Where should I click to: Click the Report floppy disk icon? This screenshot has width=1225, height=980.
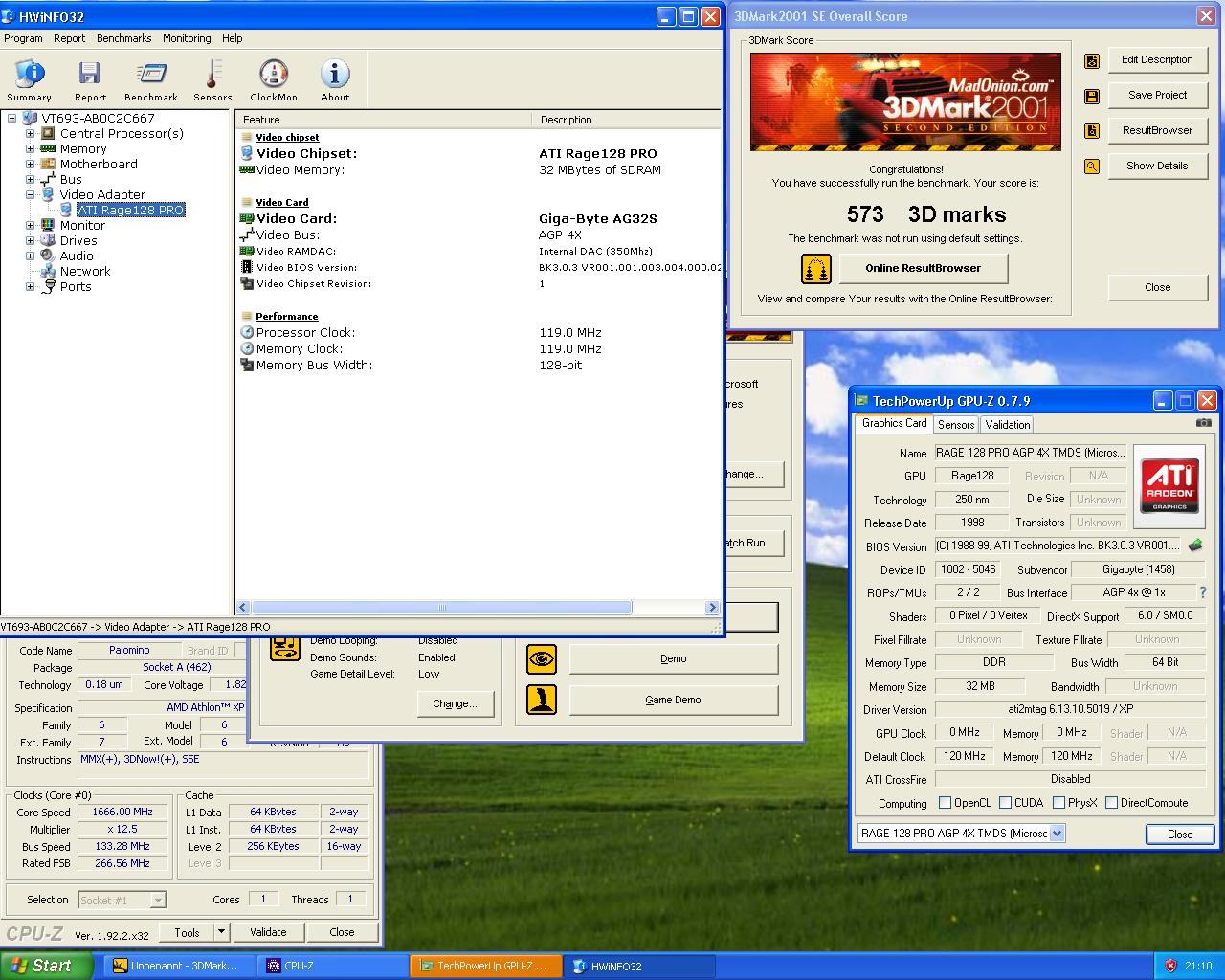90,80
